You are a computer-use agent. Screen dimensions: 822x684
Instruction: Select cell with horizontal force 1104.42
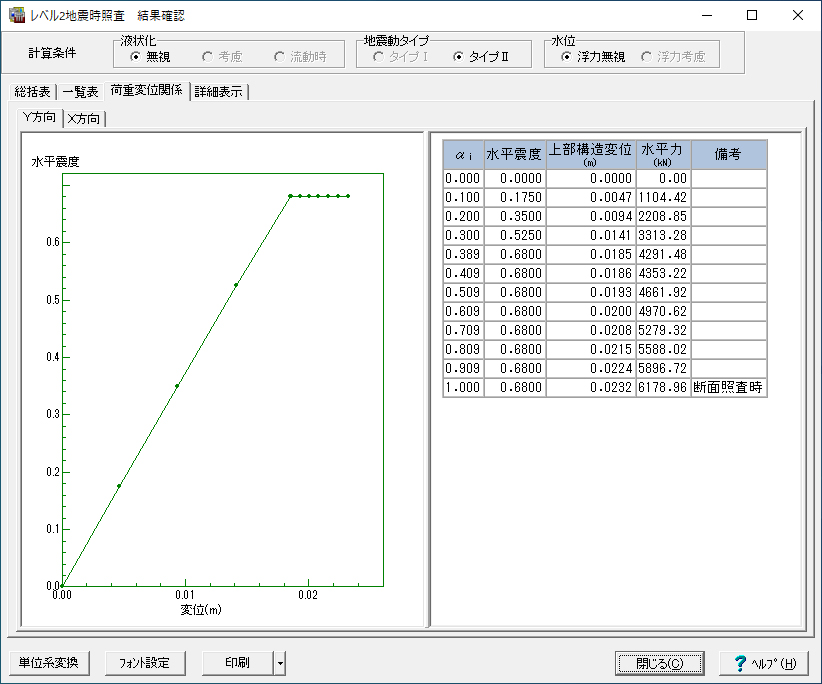click(663, 198)
